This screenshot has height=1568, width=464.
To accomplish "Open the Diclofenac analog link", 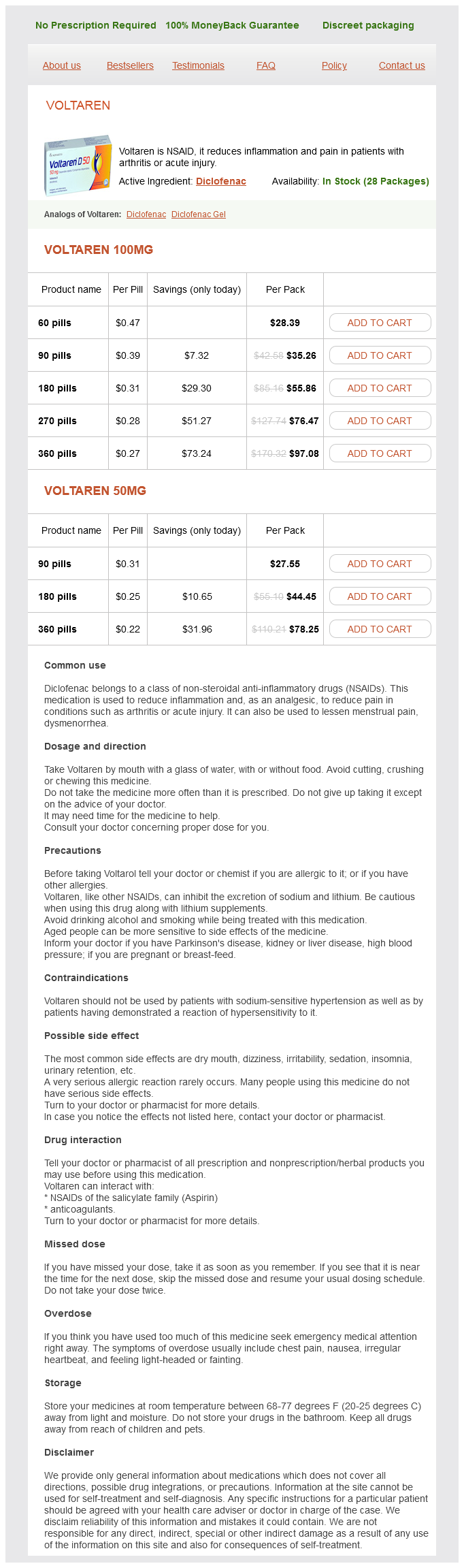I will 146,214.
